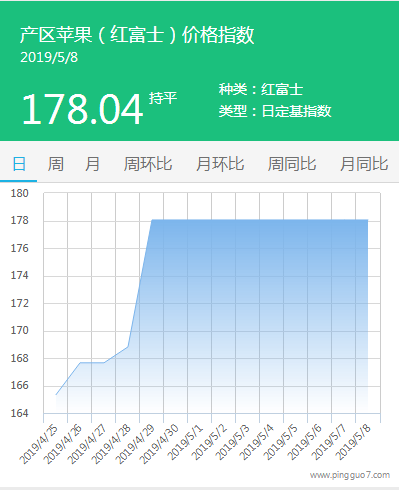Switch to 周环比 tab
This screenshot has width=399, height=490.
pyautogui.click(x=148, y=164)
